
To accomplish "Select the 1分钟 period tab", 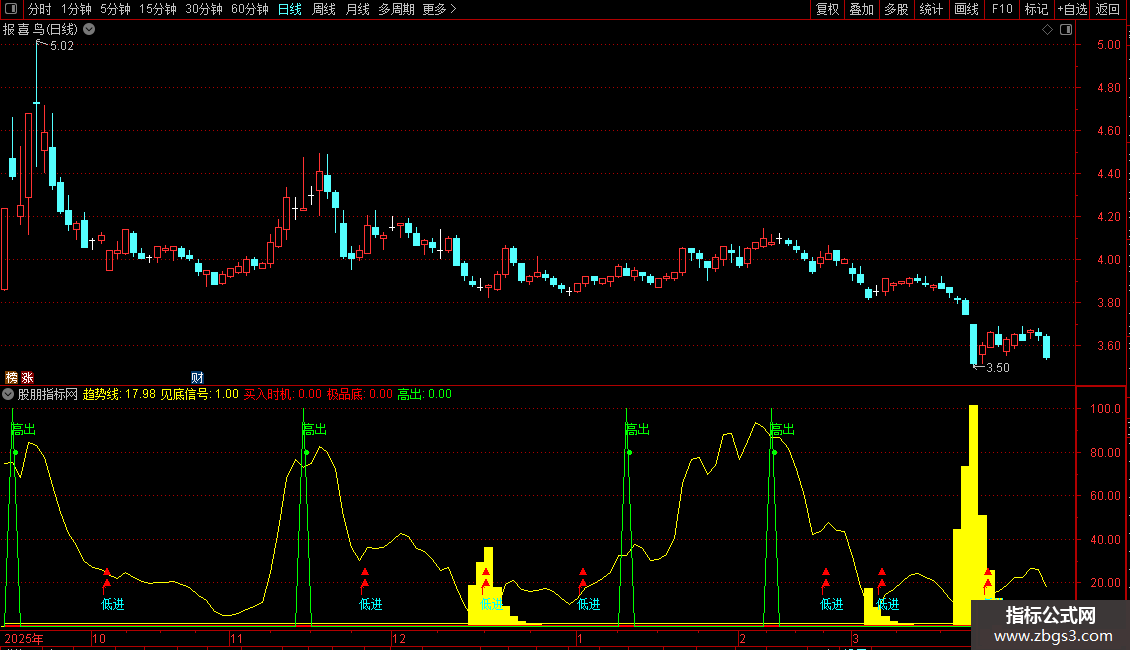I will (76, 9).
